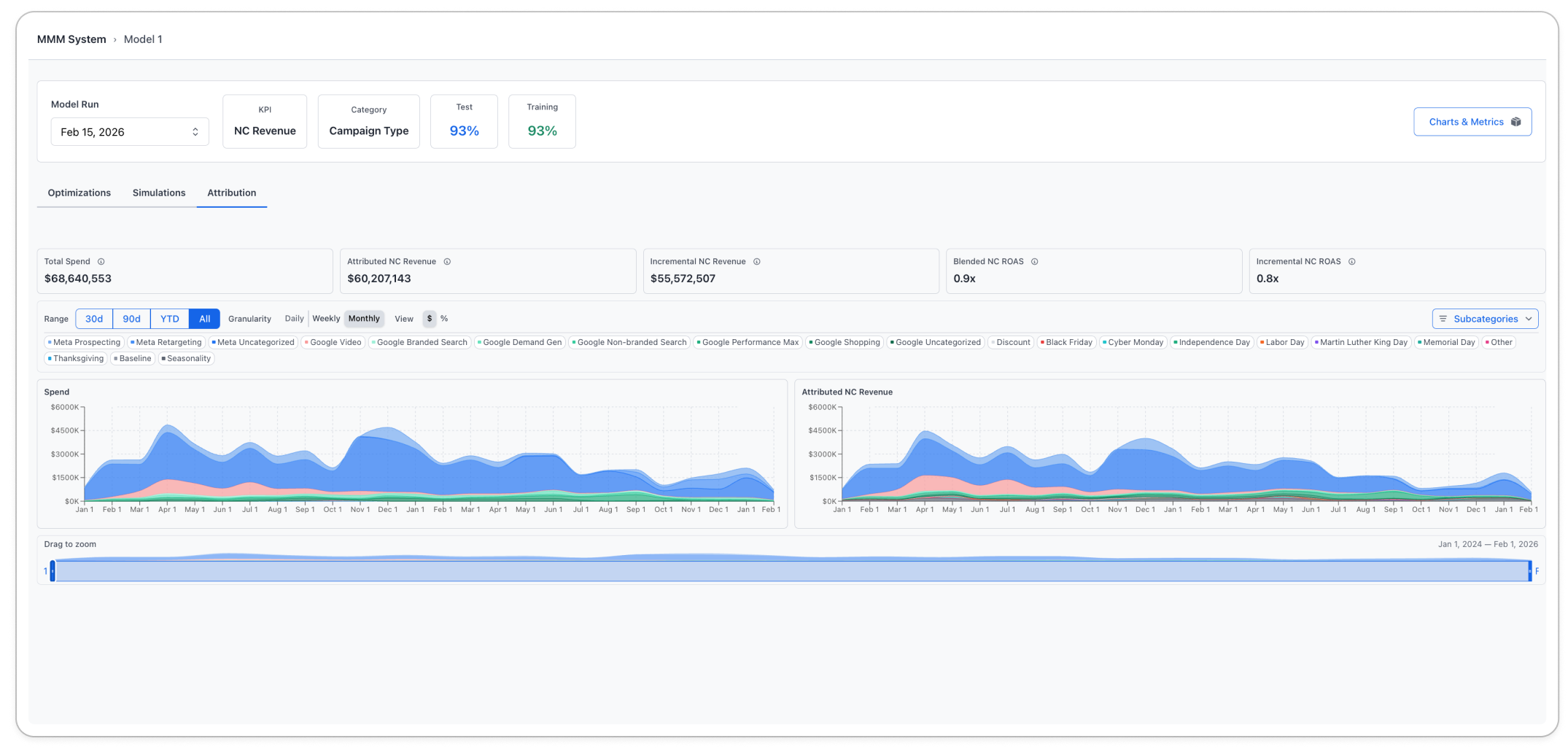This screenshot has width=1568, height=752.
Task: Click the Attributed NC Revenue info icon
Action: click(x=447, y=262)
